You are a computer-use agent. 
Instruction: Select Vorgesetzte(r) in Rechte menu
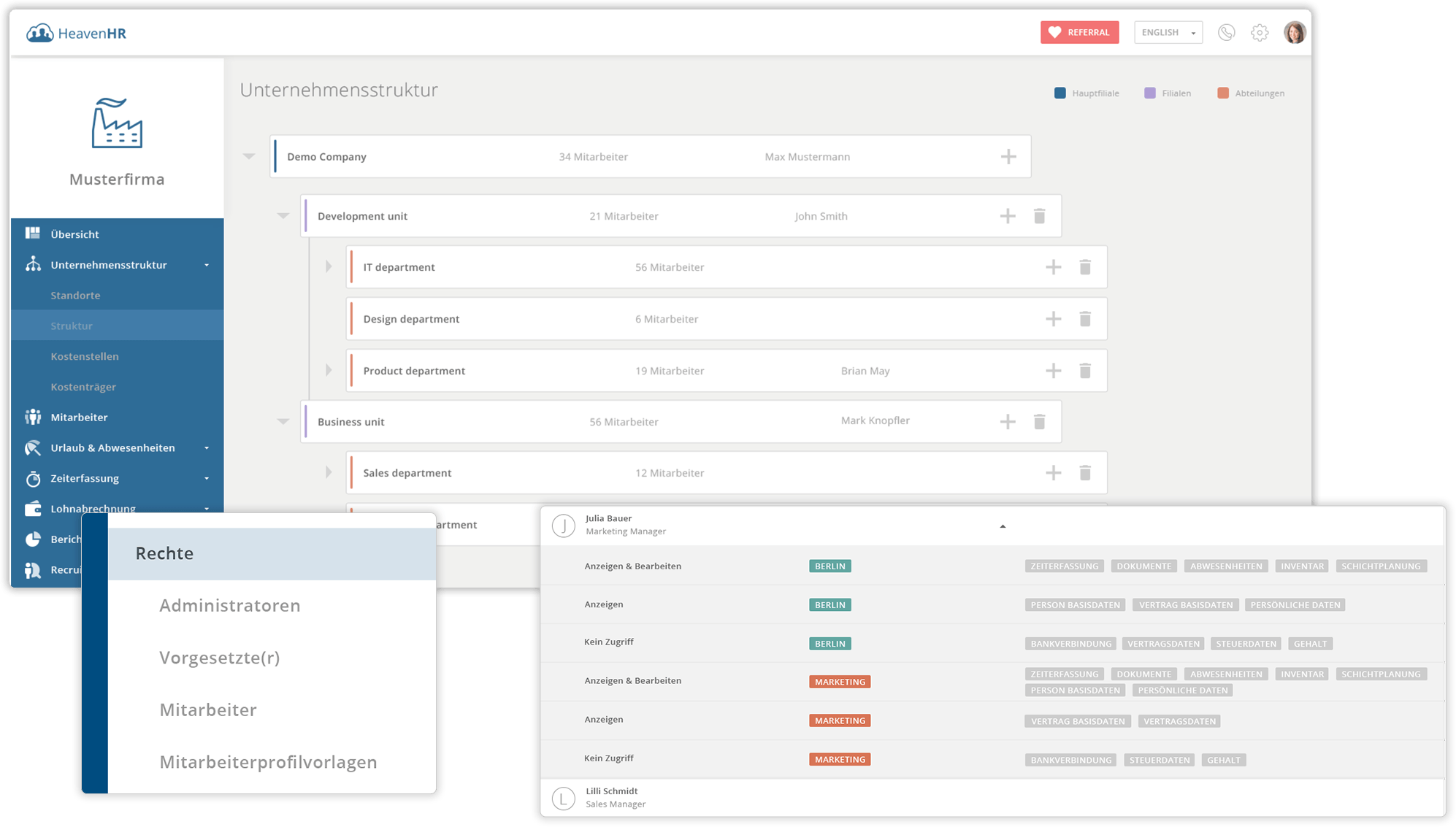tap(220, 658)
